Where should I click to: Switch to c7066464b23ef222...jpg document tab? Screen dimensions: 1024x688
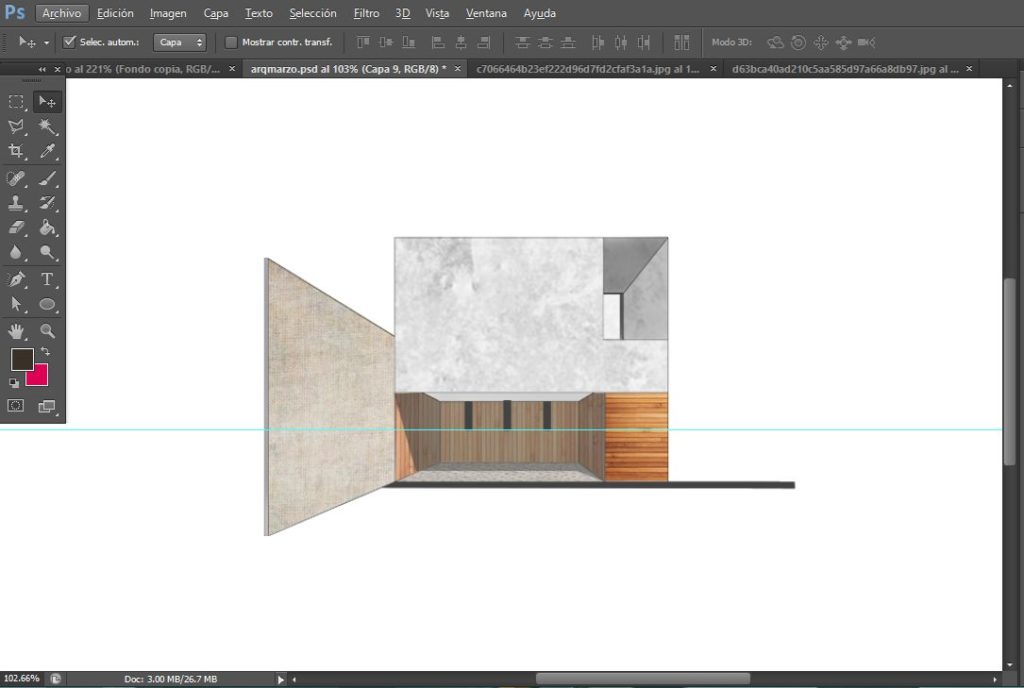coord(587,69)
